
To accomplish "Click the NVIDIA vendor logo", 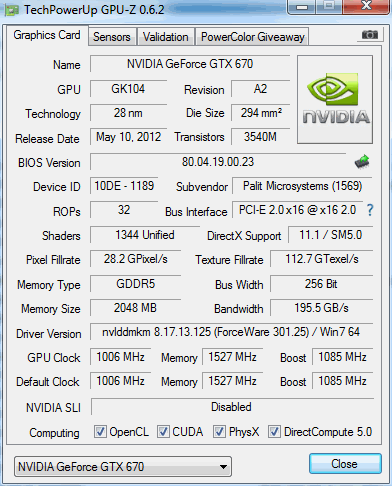I will coord(335,100).
